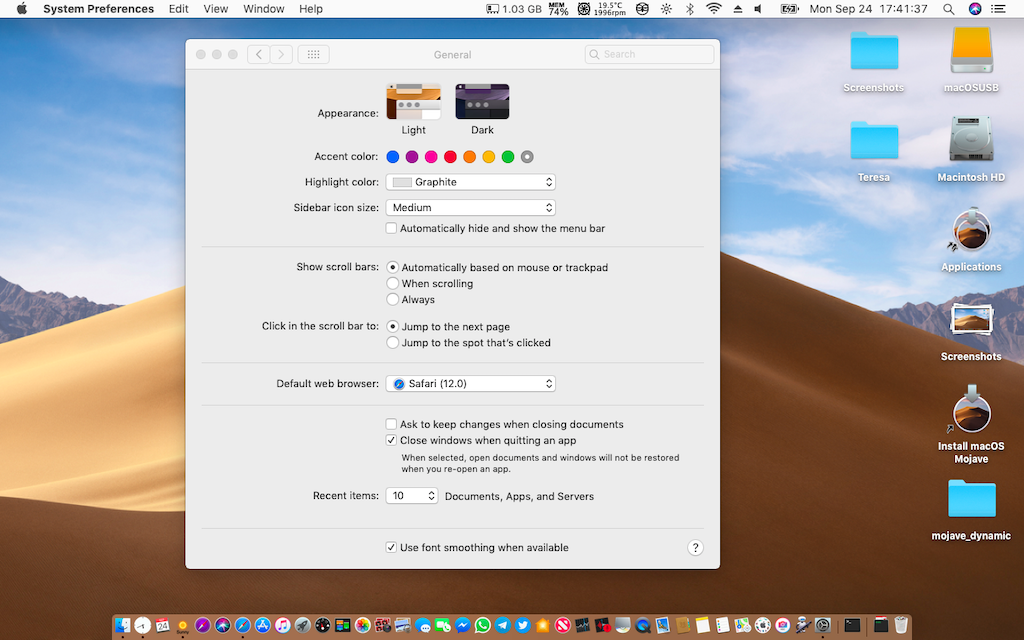Image resolution: width=1024 pixels, height=640 pixels.
Task: Launch Automator from the Dock
Action: coord(803,625)
